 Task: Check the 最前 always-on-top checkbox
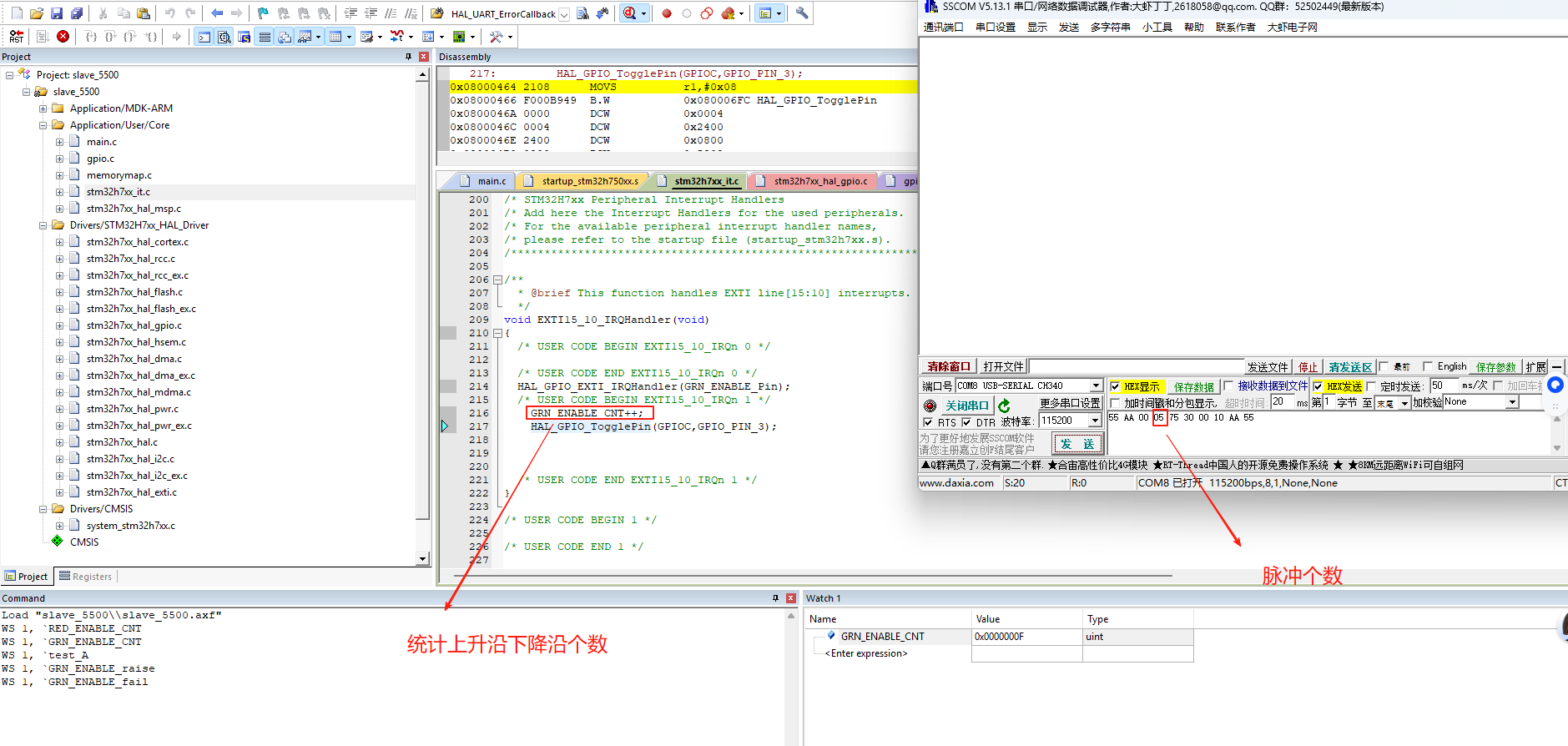1384,366
